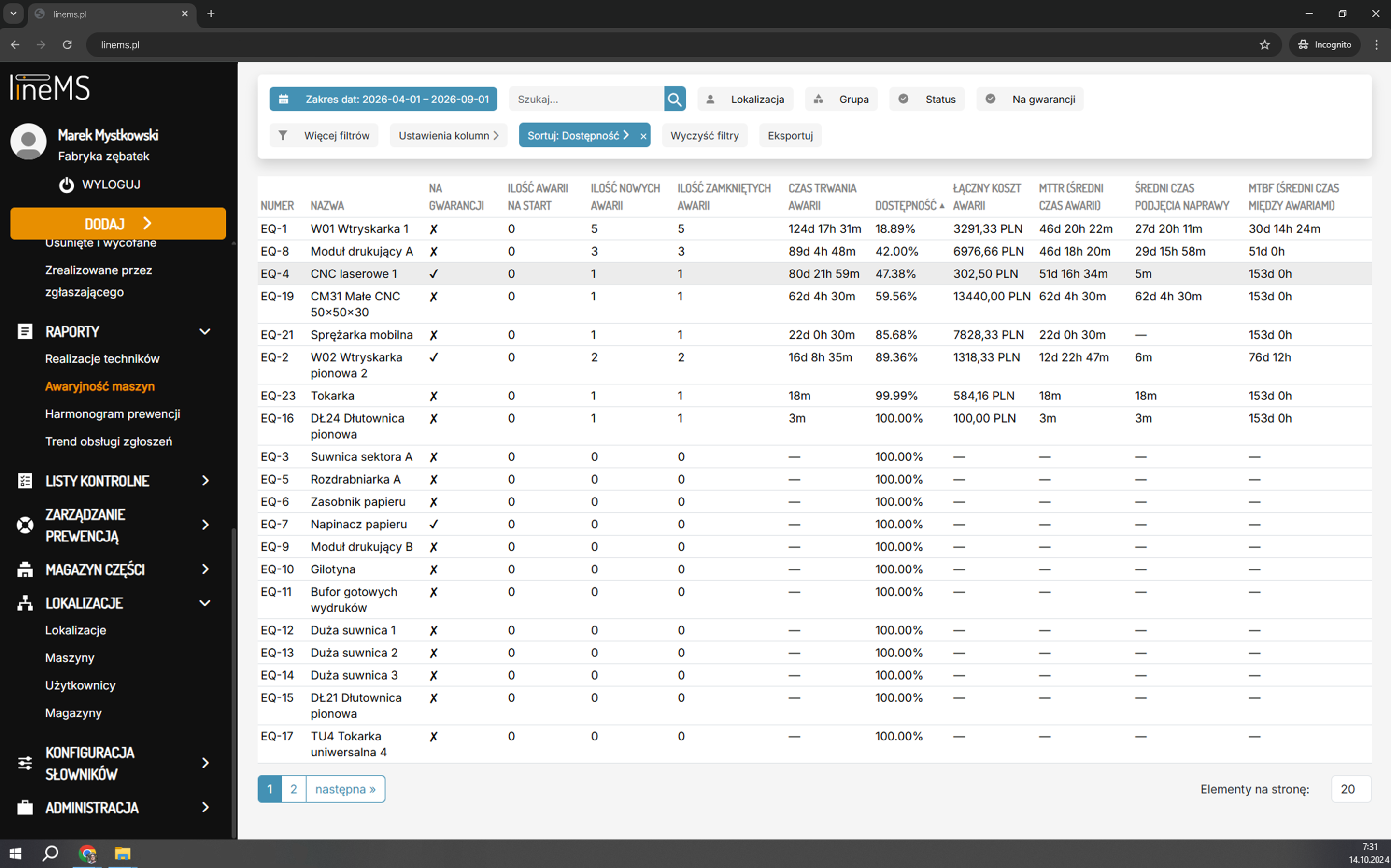Collapse the RAPORTY menu section
1391x868 pixels.
[205, 332]
